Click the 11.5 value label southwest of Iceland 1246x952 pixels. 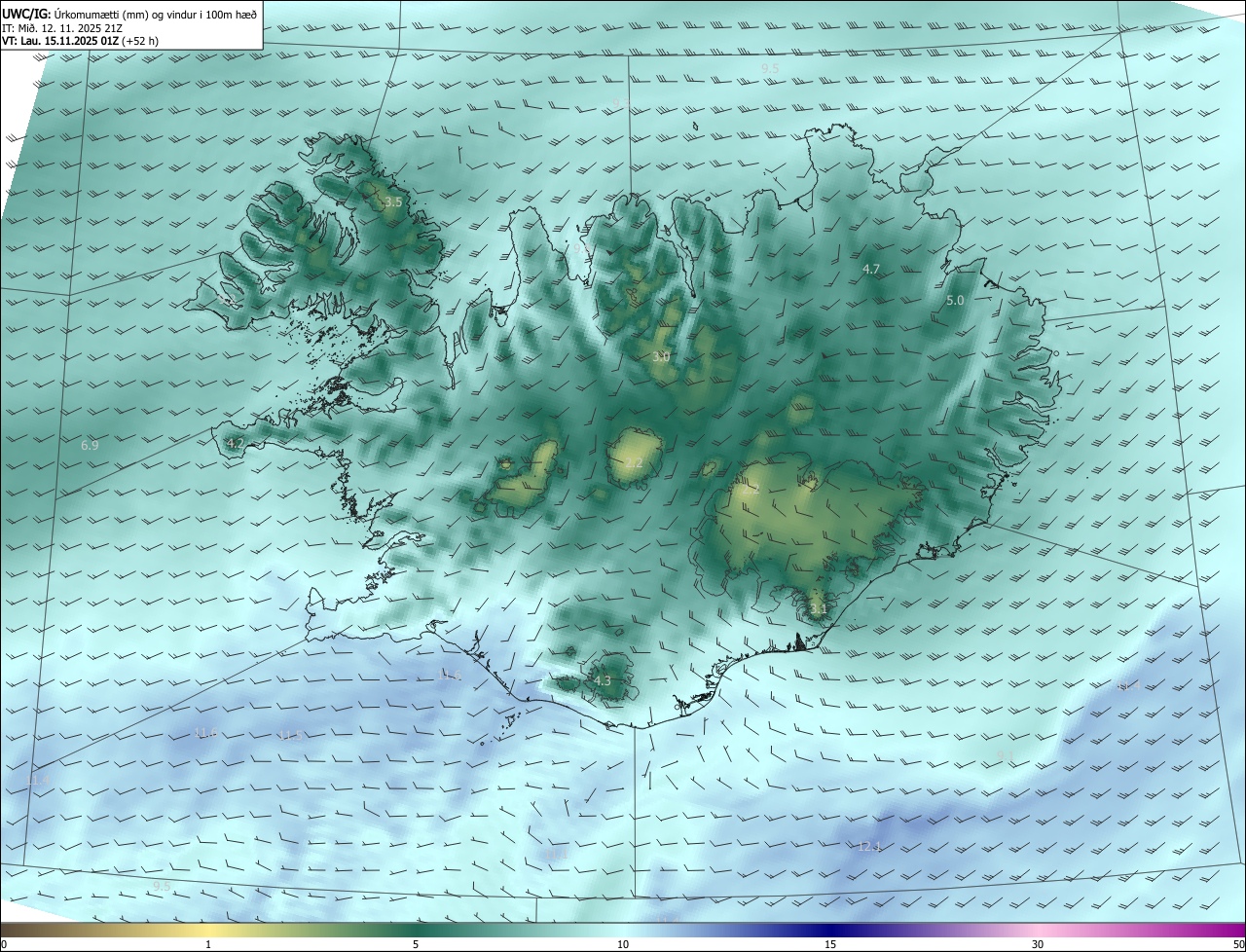pyautogui.click(x=291, y=735)
